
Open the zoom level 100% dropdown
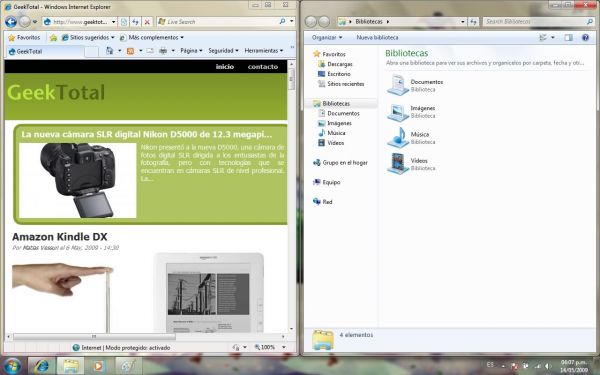coord(270,347)
